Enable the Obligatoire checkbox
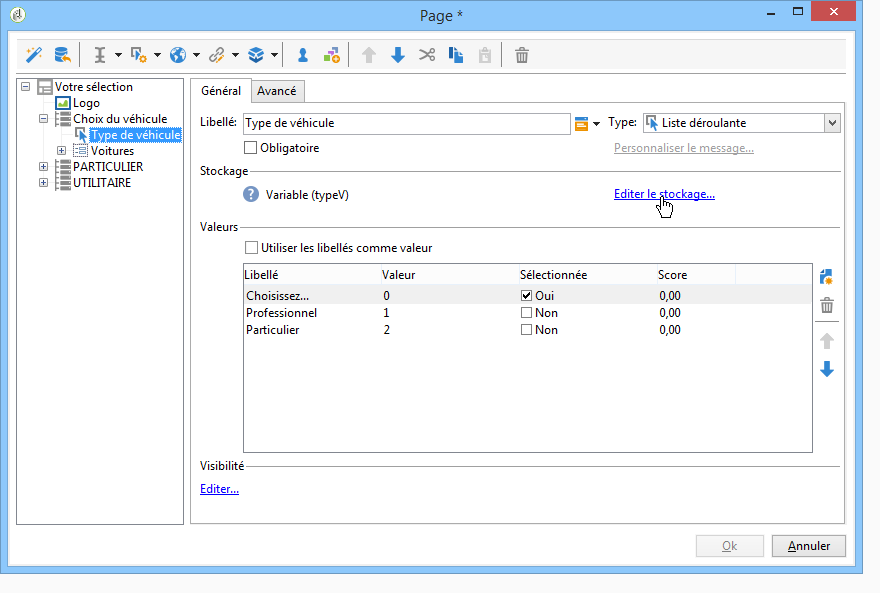The image size is (880, 593). [x=251, y=148]
